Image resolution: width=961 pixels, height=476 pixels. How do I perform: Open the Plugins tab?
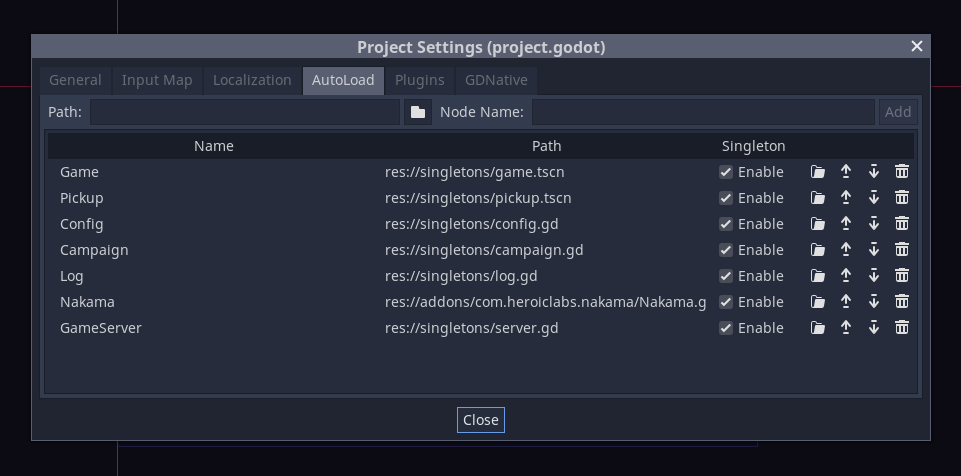click(419, 80)
